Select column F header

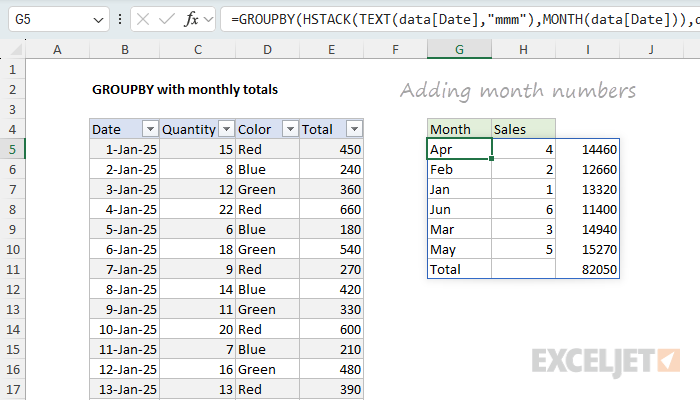[x=395, y=50]
